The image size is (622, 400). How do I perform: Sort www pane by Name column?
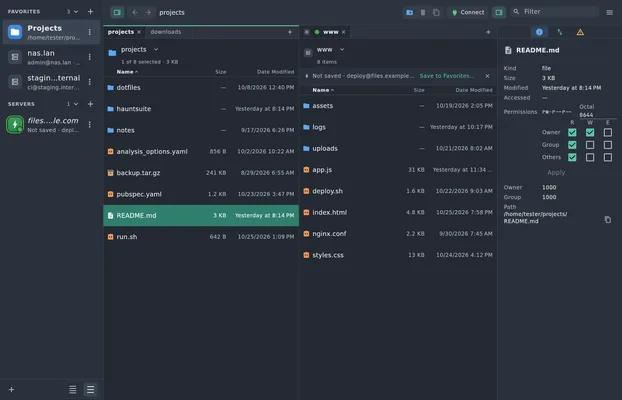click(x=323, y=90)
